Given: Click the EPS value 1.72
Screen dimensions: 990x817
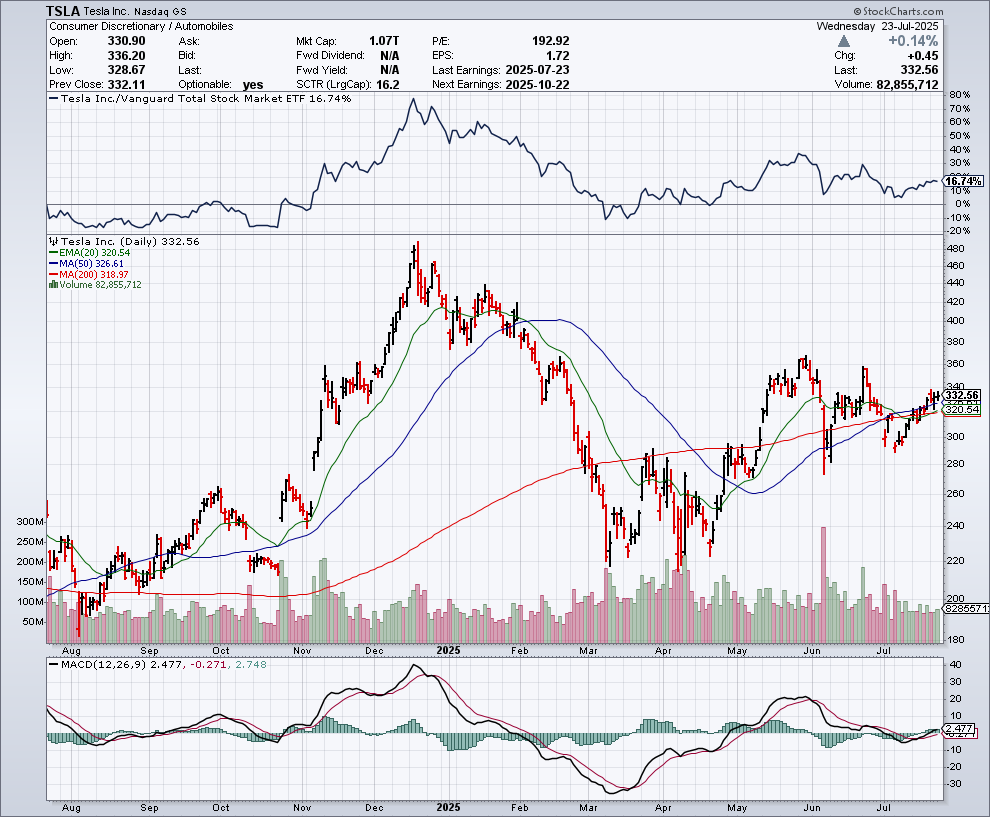Looking at the screenshot, I should 558,56.
